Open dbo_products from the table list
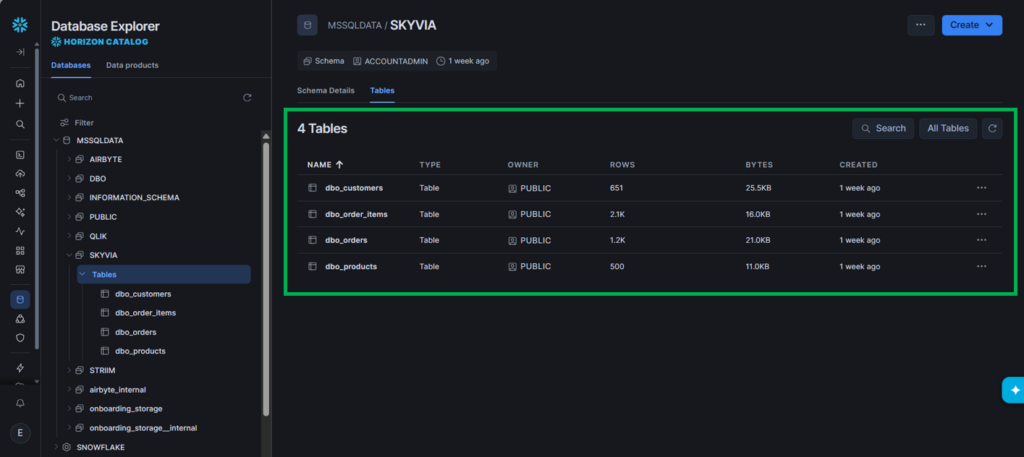Screen dimensions: 1024x457 pyautogui.click(x=351, y=266)
